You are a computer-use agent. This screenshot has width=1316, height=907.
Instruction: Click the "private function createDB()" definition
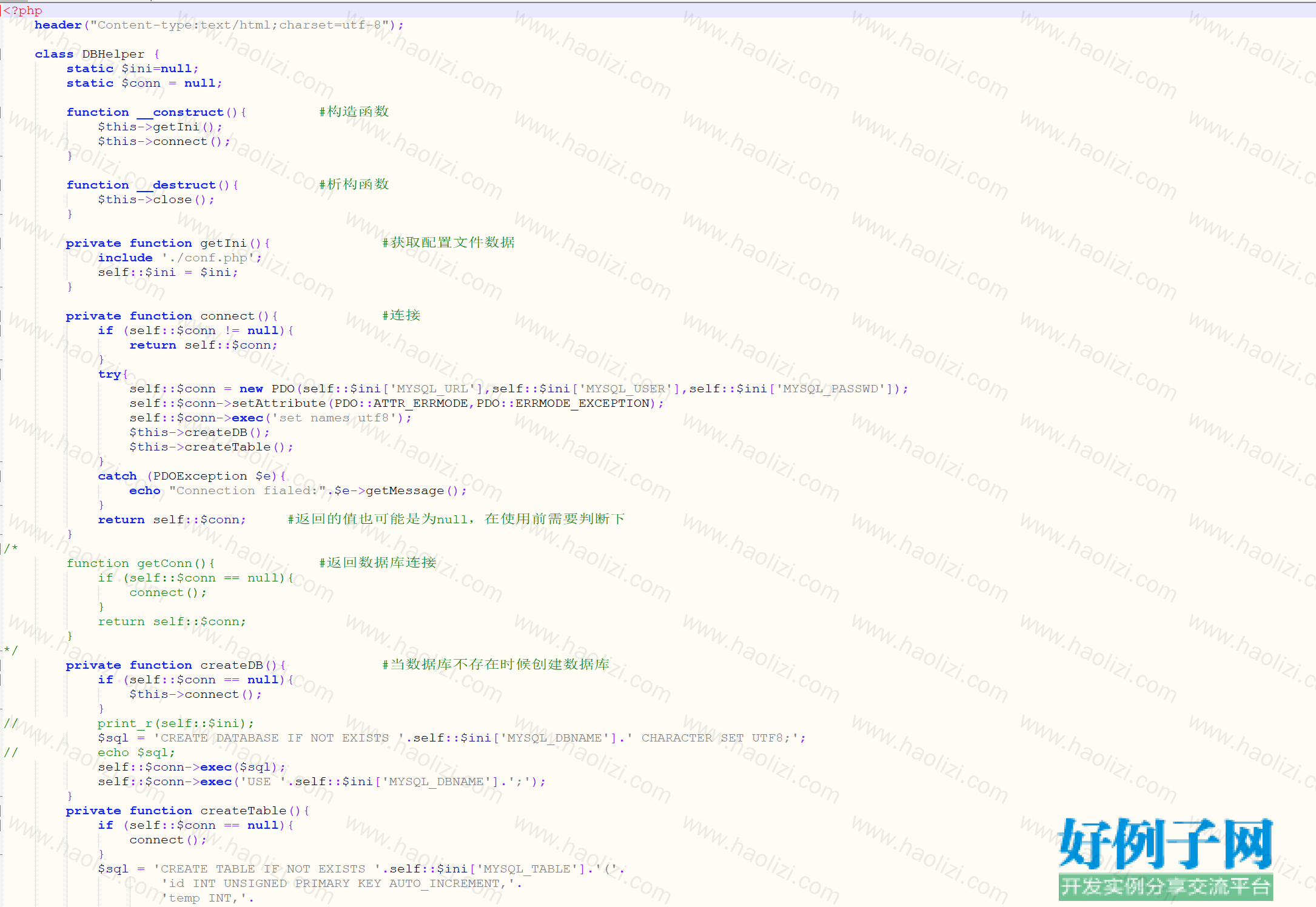pyautogui.click(x=176, y=665)
